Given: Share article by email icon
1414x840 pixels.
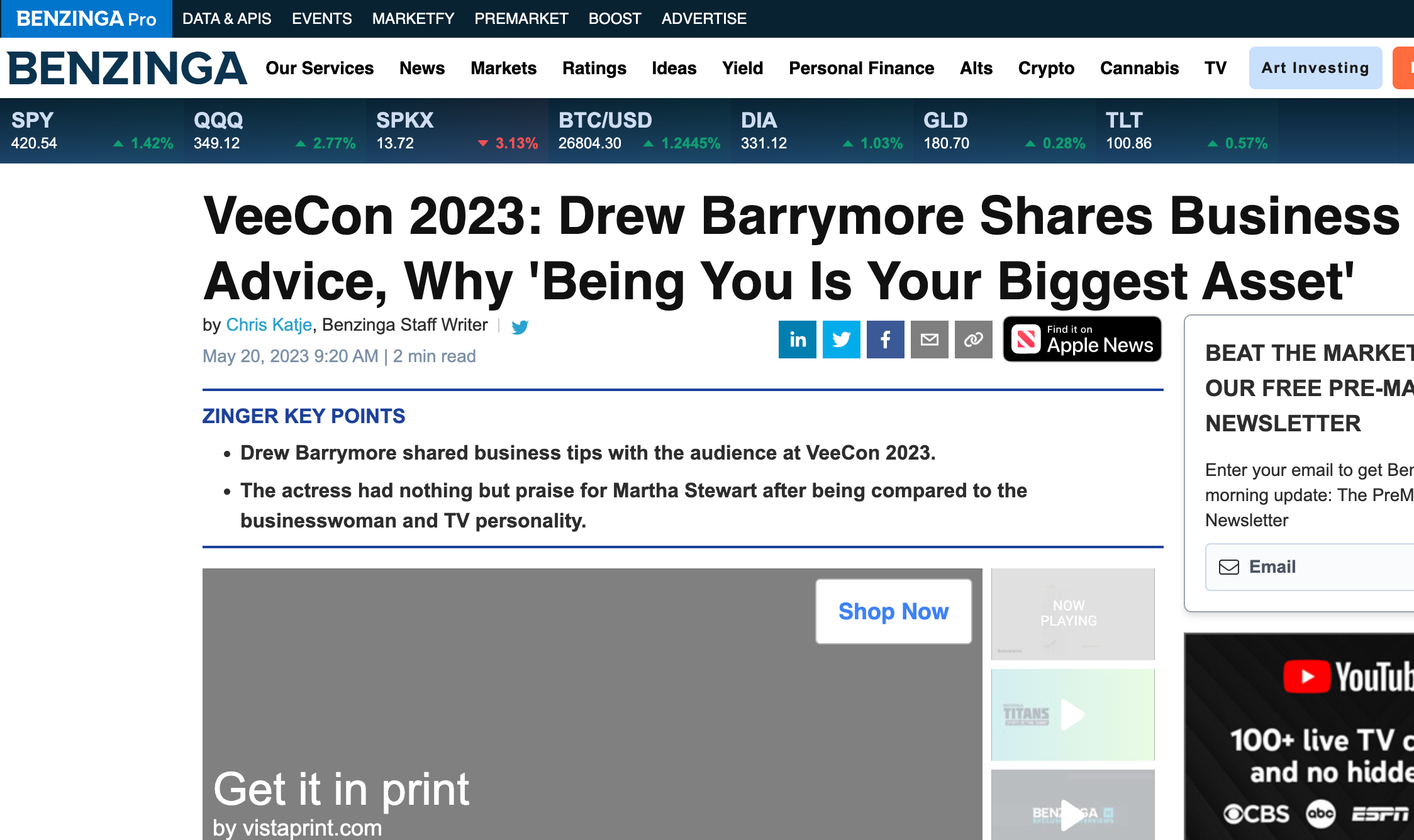Looking at the screenshot, I should point(929,340).
